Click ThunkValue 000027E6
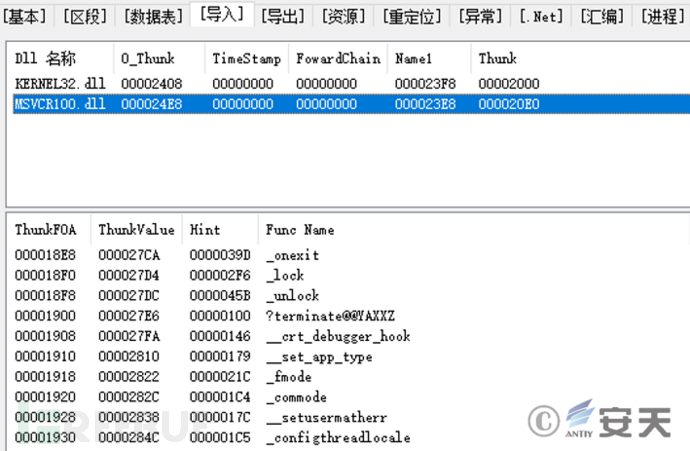 129,315
